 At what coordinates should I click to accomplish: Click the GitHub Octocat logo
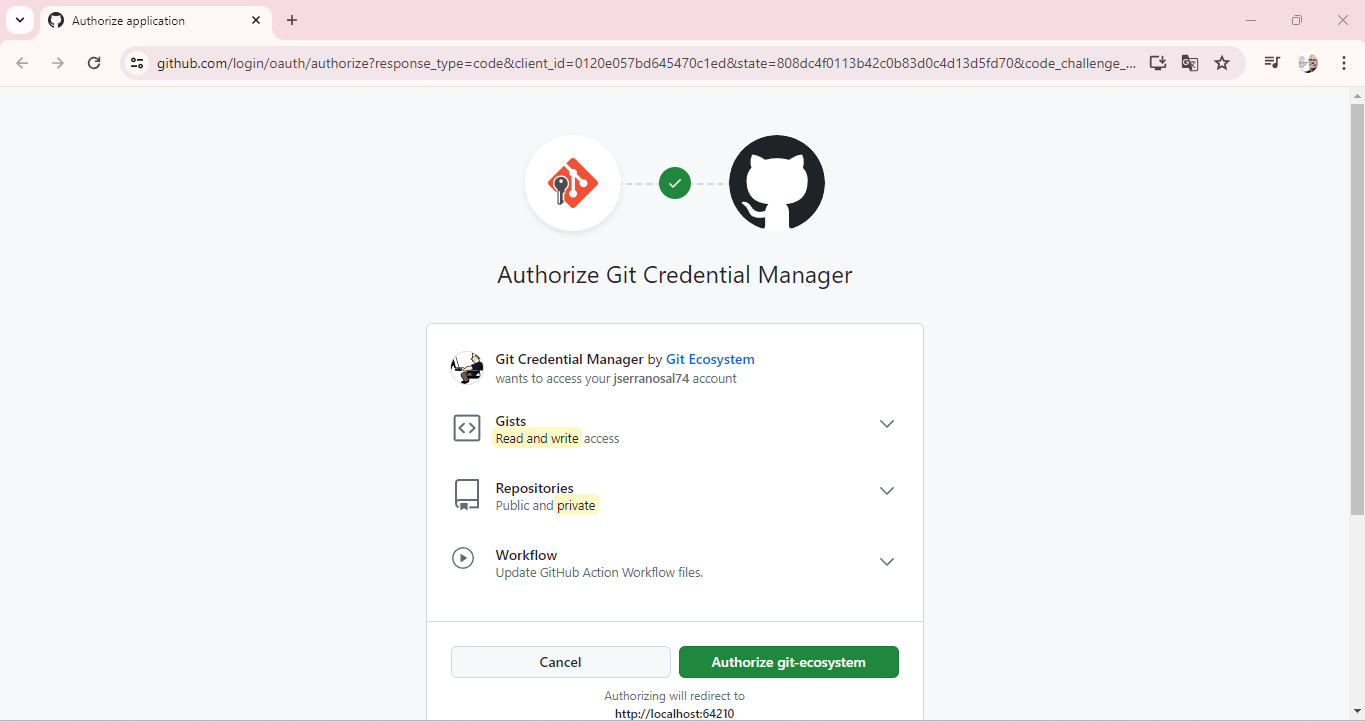click(777, 183)
